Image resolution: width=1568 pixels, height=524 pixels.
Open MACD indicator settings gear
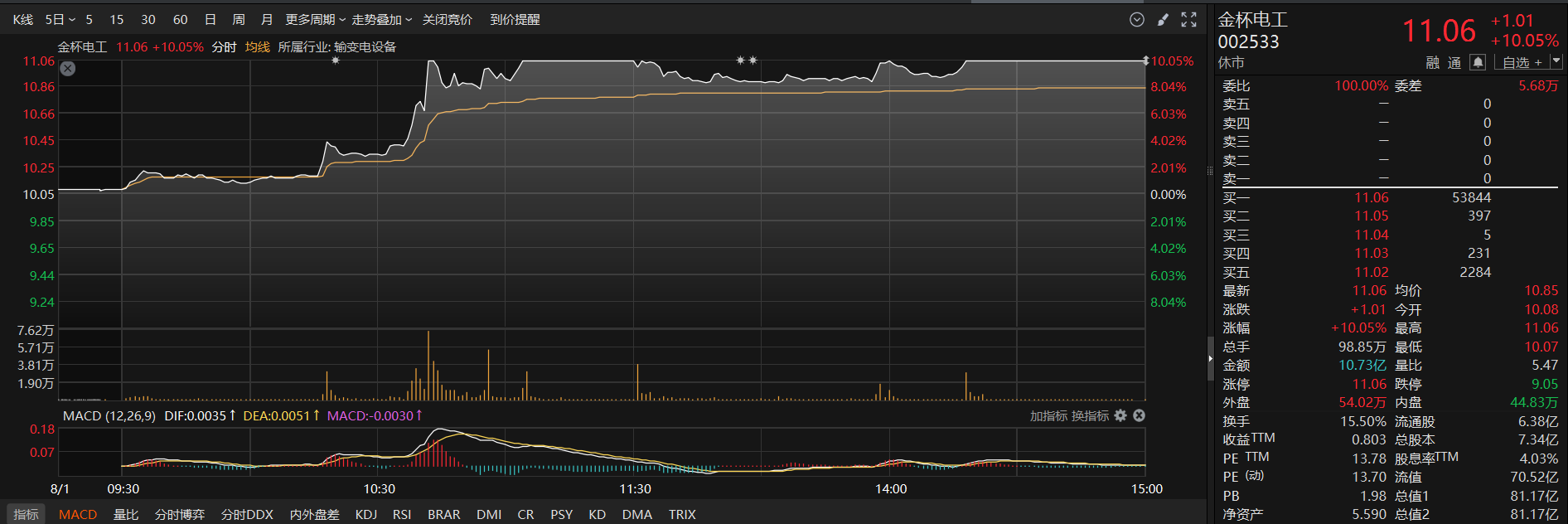[x=1120, y=415]
